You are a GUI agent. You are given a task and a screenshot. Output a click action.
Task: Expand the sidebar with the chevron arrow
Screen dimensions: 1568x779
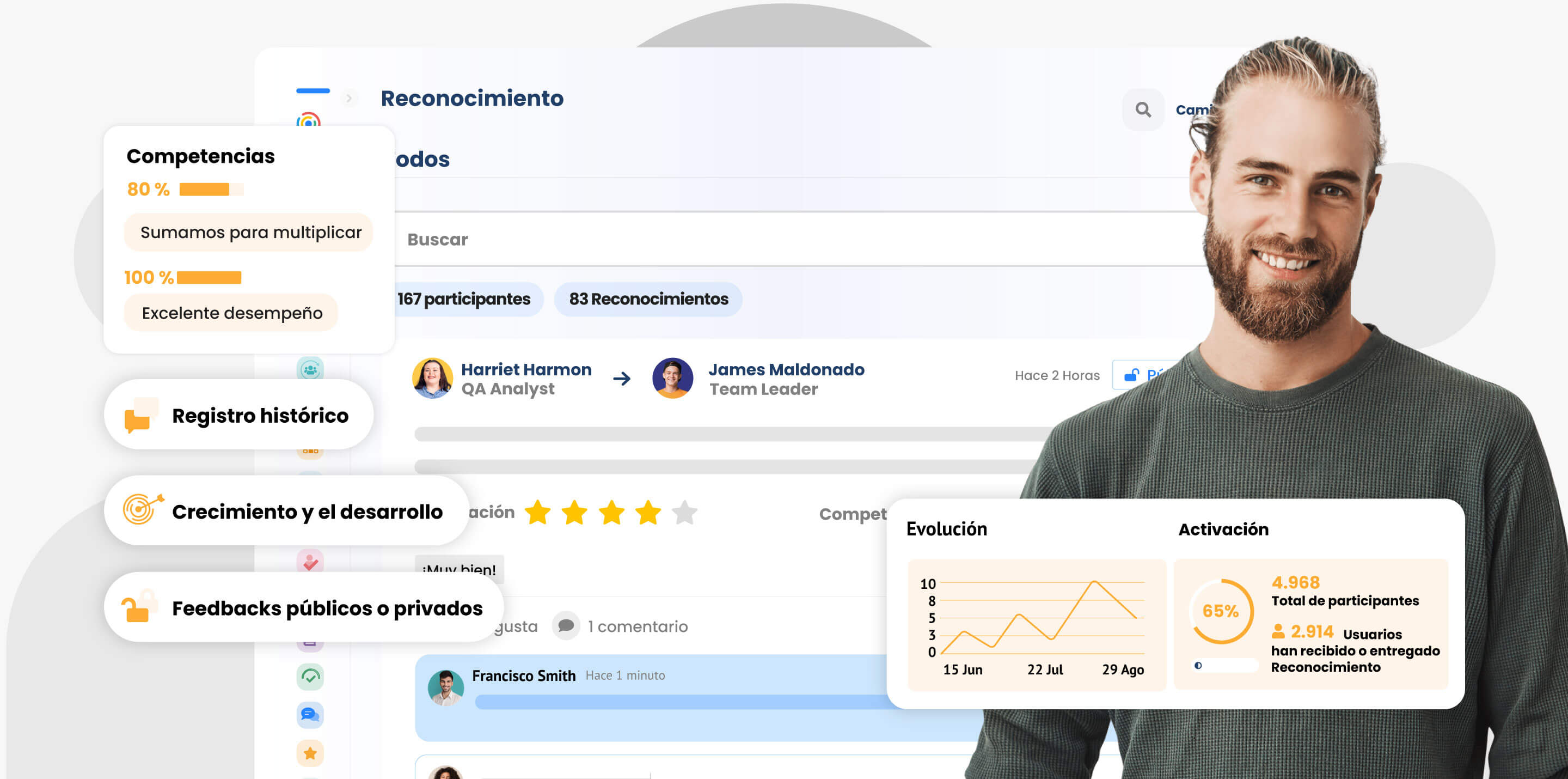tap(349, 98)
